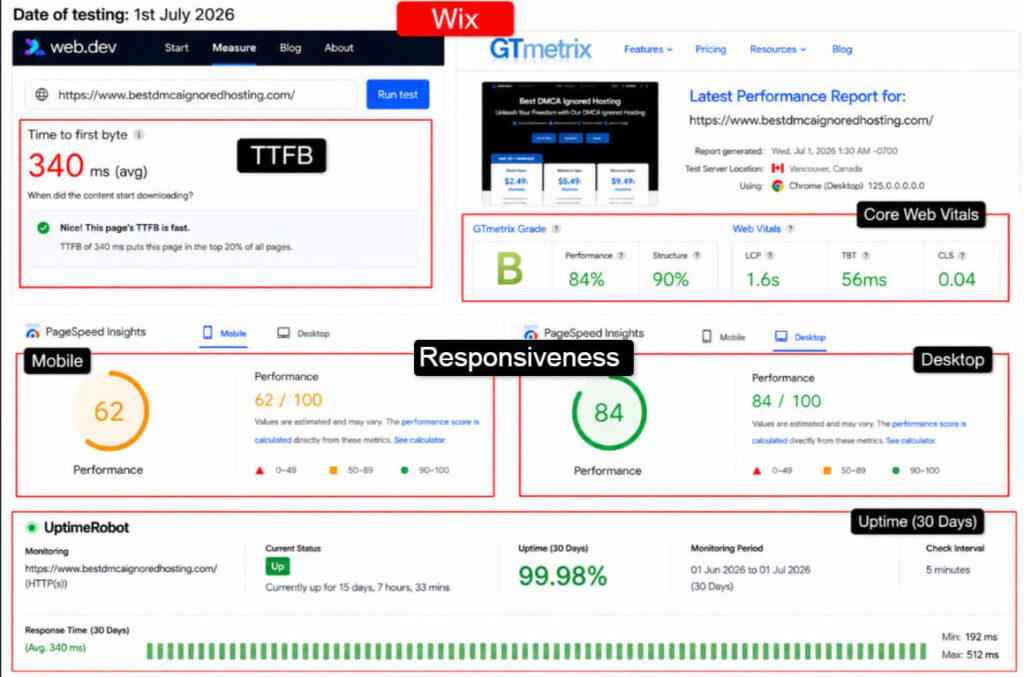Click the Chrome browser icon
The image size is (1024, 677).
pyautogui.click(x=777, y=186)
